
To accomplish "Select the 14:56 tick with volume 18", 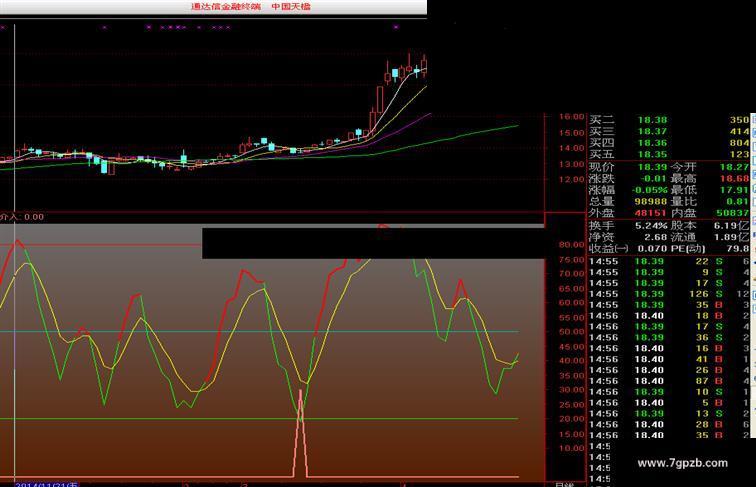I will (668, 316).
